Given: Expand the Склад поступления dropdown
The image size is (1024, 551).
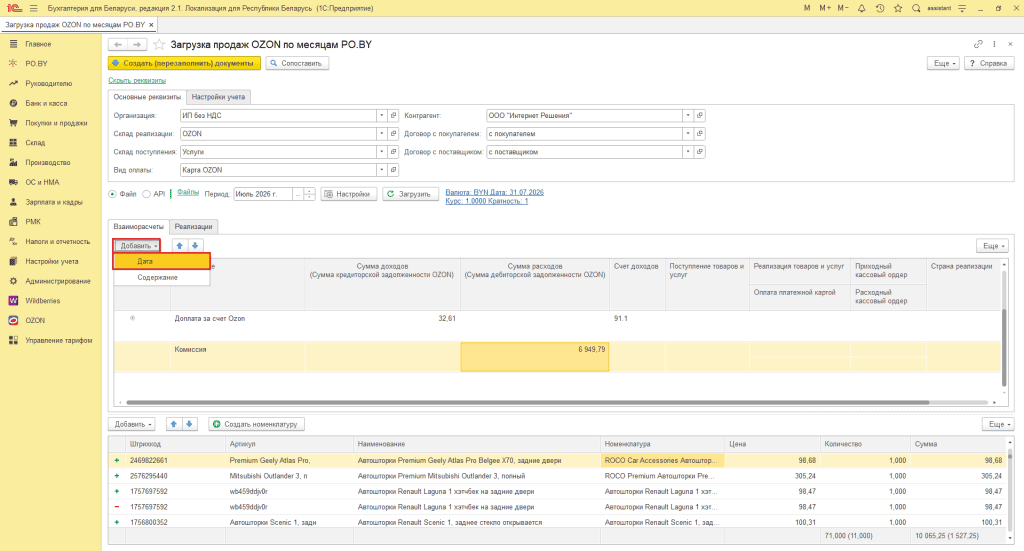Looking at the screenshot, I should coord(381,152).
